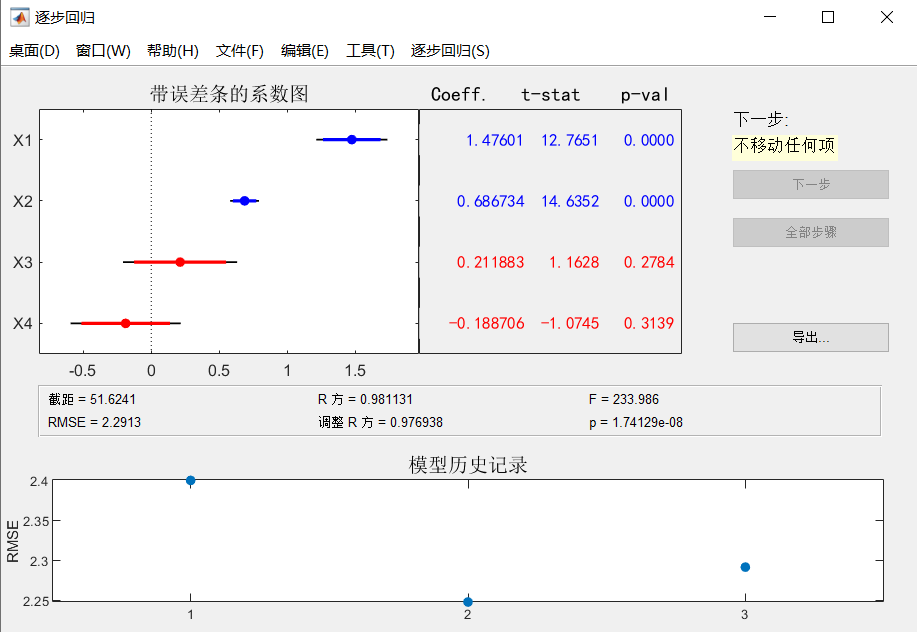This screenshot has width=917, height=632.
Task: Open the 帮助(H) menu
Action: coord(172,51)
